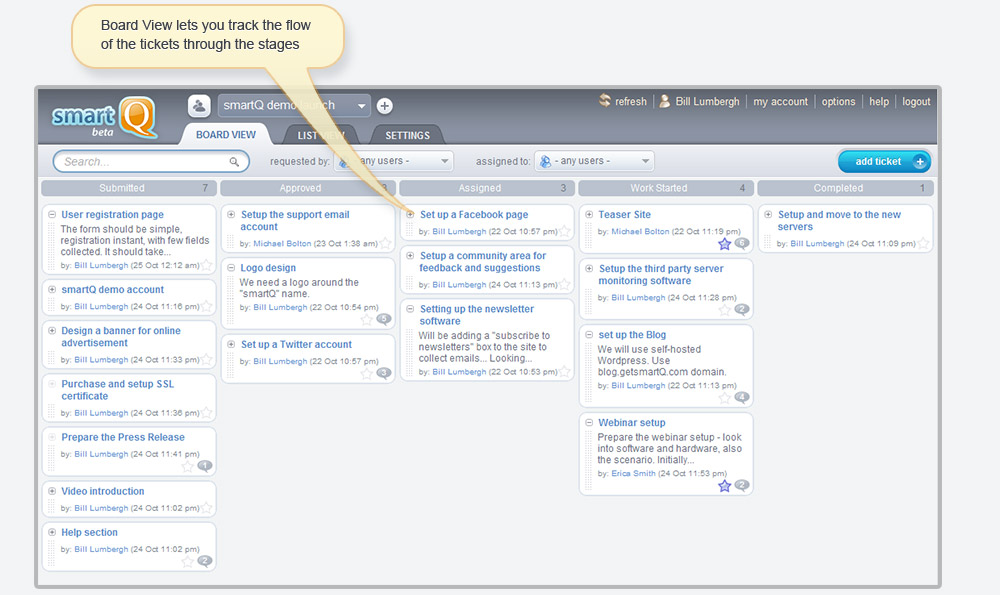This screenshot has width=1000, height=595.
Task: Open the 'requested by' users dropdown
Action: click(445, 161)
